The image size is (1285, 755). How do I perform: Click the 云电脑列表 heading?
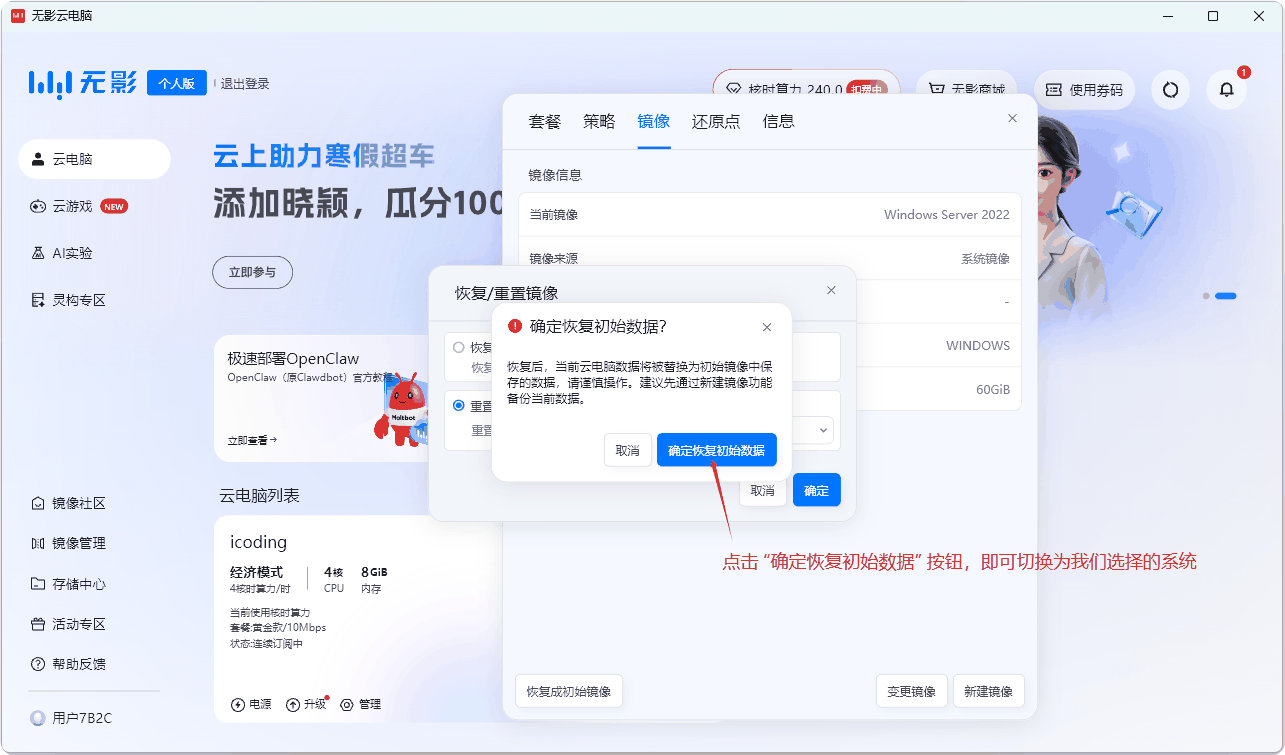[x=259, y=496]
